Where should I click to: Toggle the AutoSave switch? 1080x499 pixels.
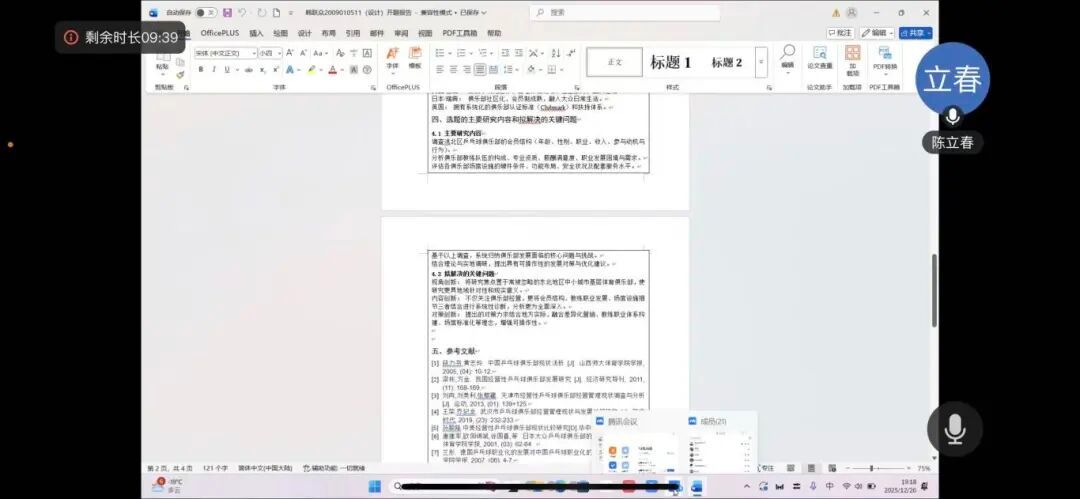pyautogui.click(x=205, y=12)
